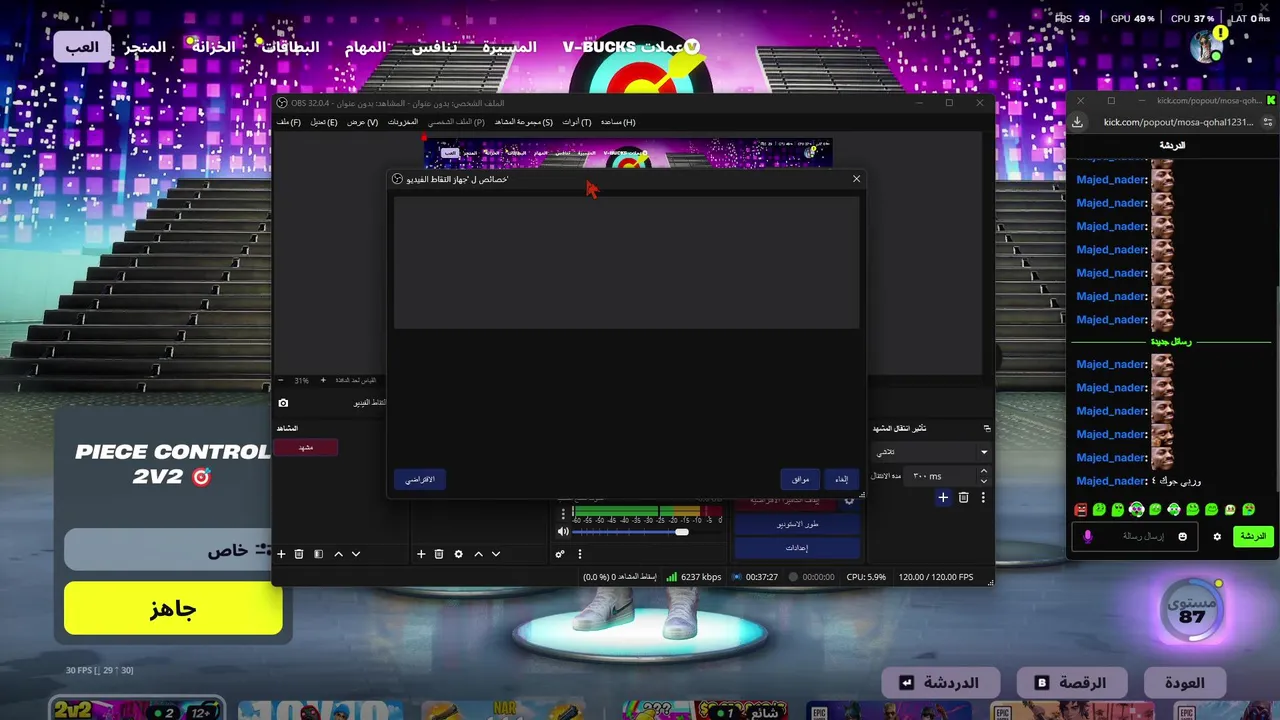
Task: Open emoji picker in Kick chat input
Action: [1182, 537]
